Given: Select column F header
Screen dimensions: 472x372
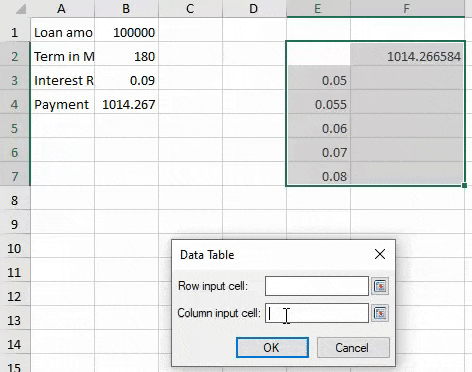Looking at the screenshot, I should 407,9.
